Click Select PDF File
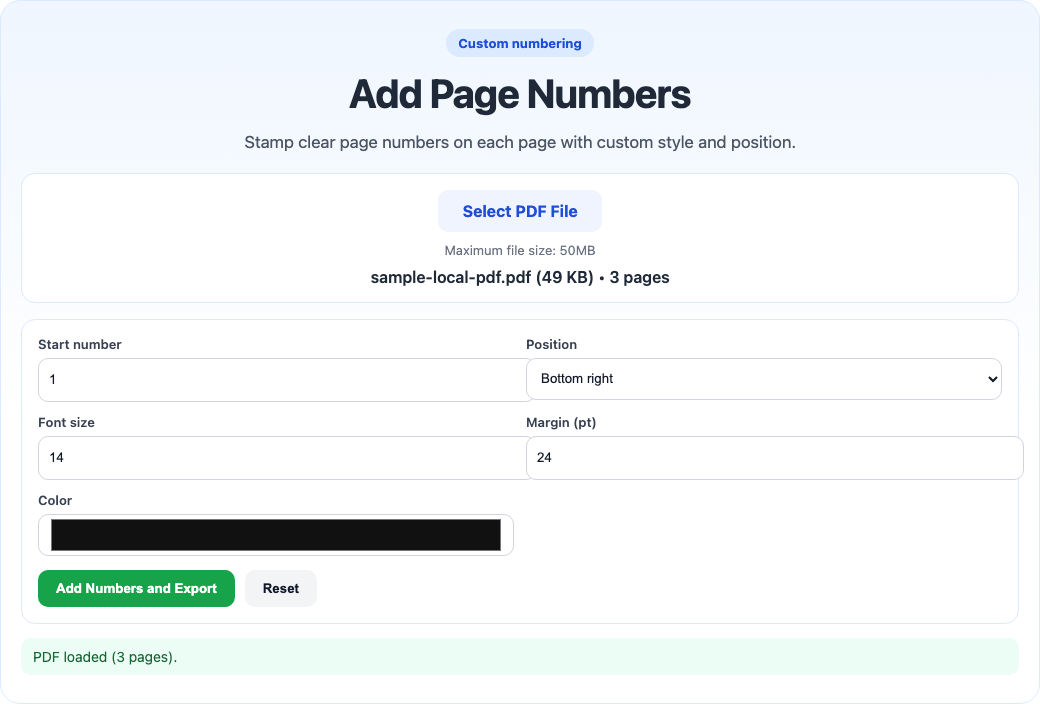Viewport: 1040px width, 704px height. (519, 210)
